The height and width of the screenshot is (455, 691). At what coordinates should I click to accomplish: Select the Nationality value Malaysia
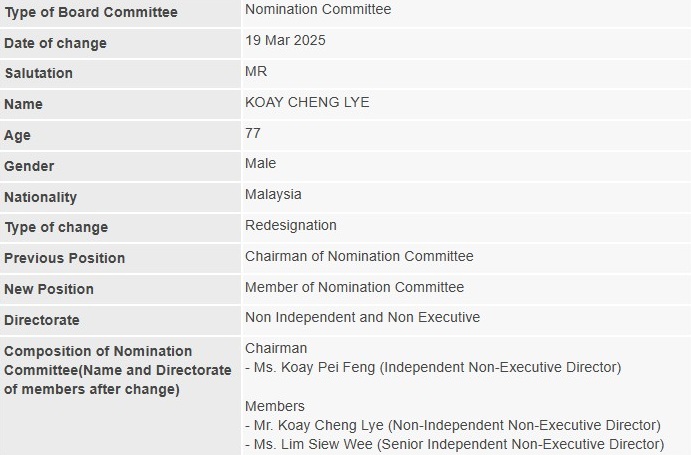273,194
